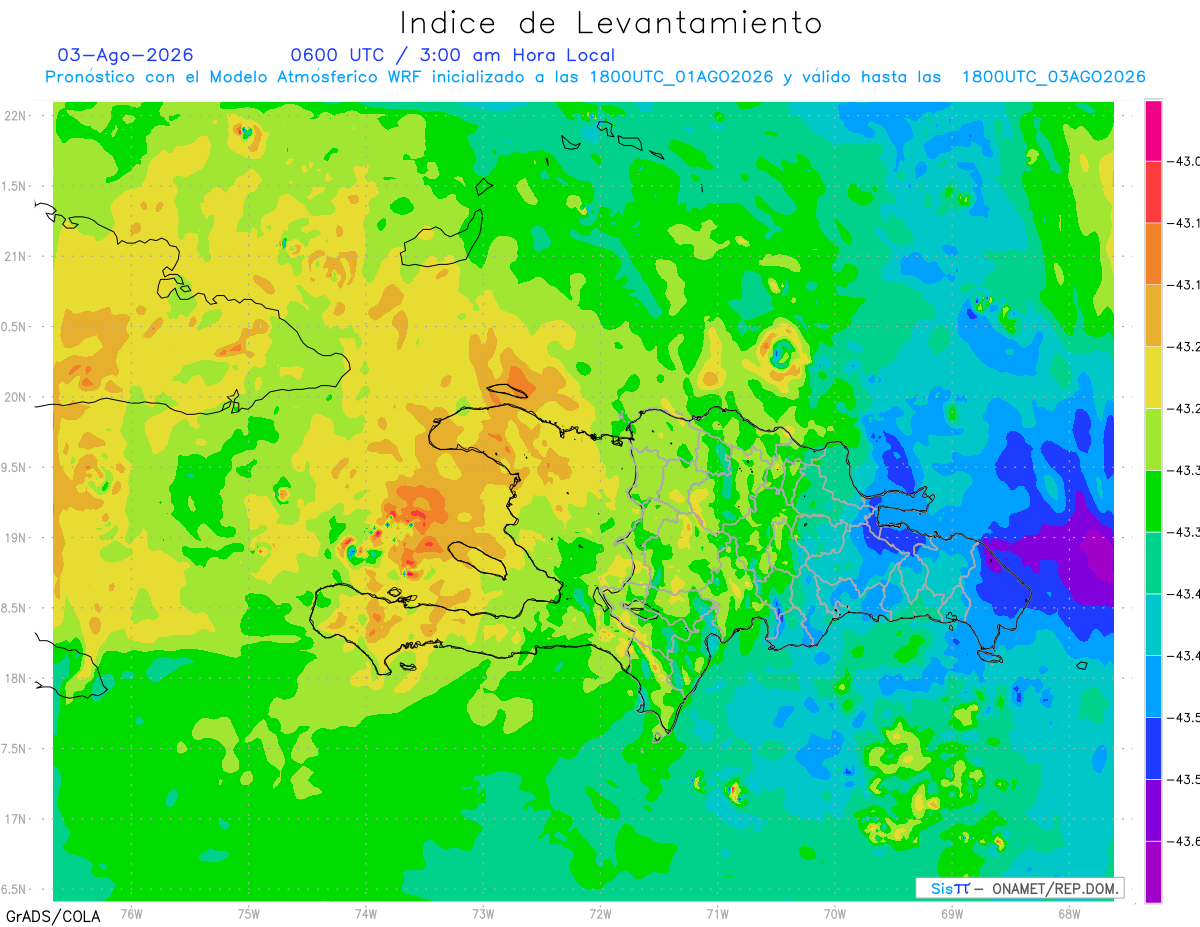Select the '19N' latitude label
This screenshot has width=1200, height=927.
17,537
